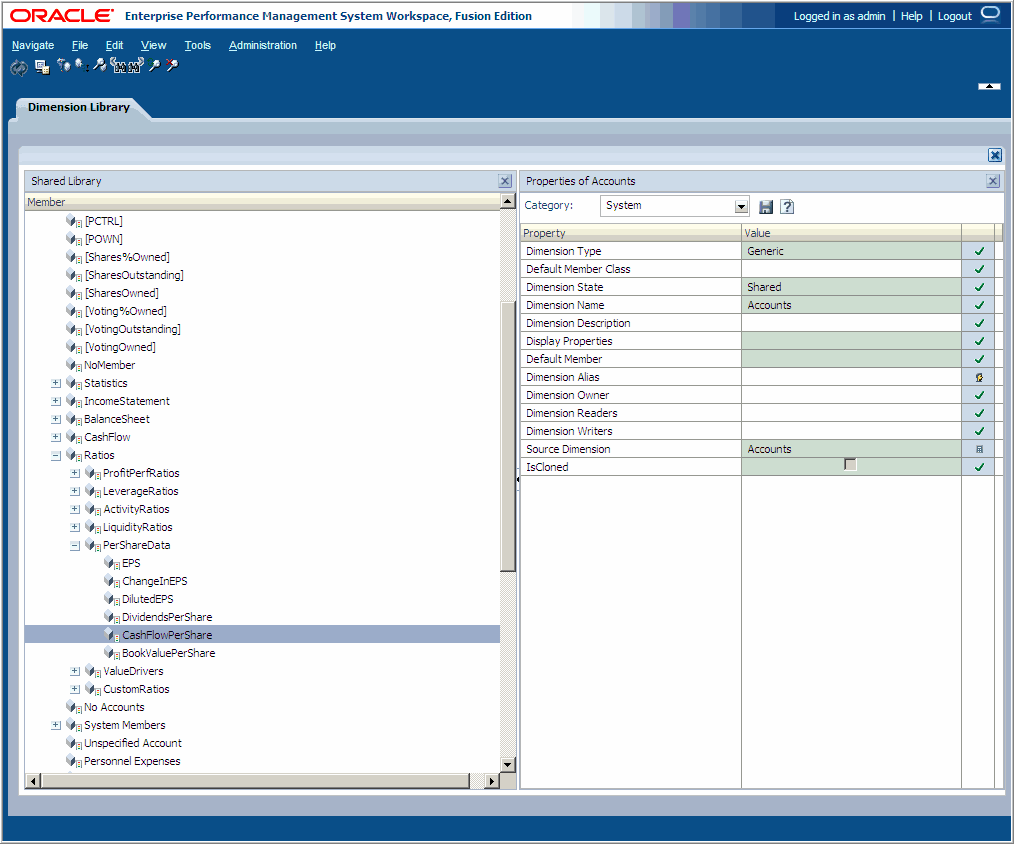This screenshot has width=1014, height=844.
Task: Click the status icon in Dimension Alias row
Action: point(979,378)
